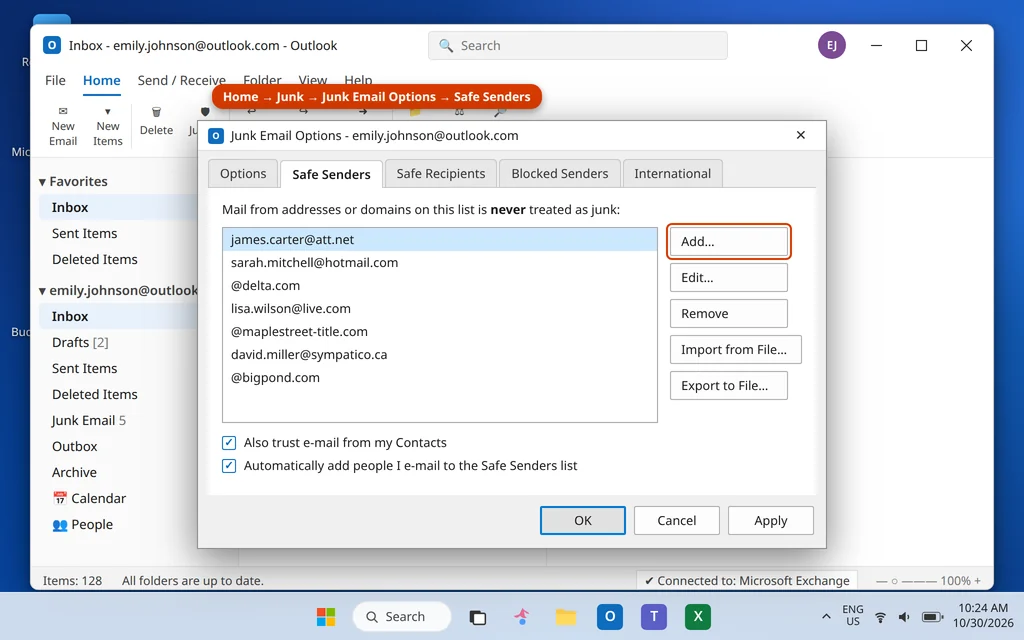Select @maplestreet-title.com entry
The height and width of the screenshot is (640, 1024).
tap(440, 332)
